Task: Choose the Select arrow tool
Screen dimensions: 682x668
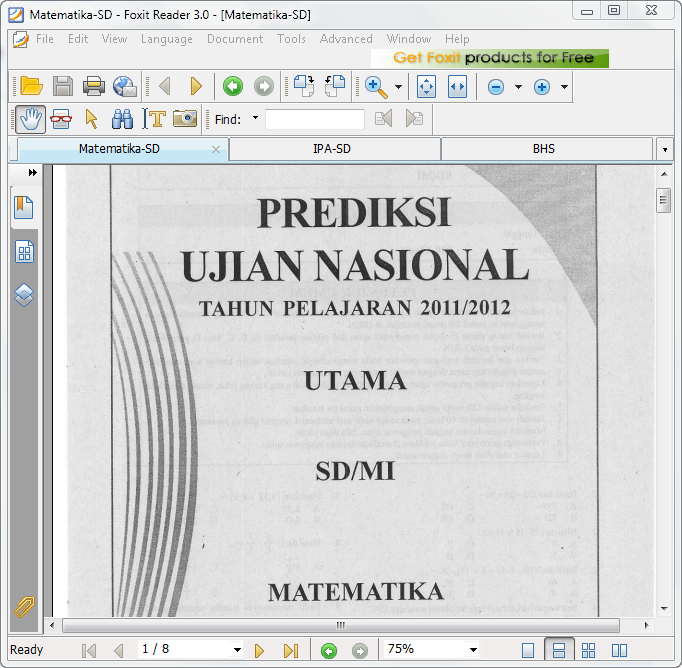Action: (x=91, y=119)
